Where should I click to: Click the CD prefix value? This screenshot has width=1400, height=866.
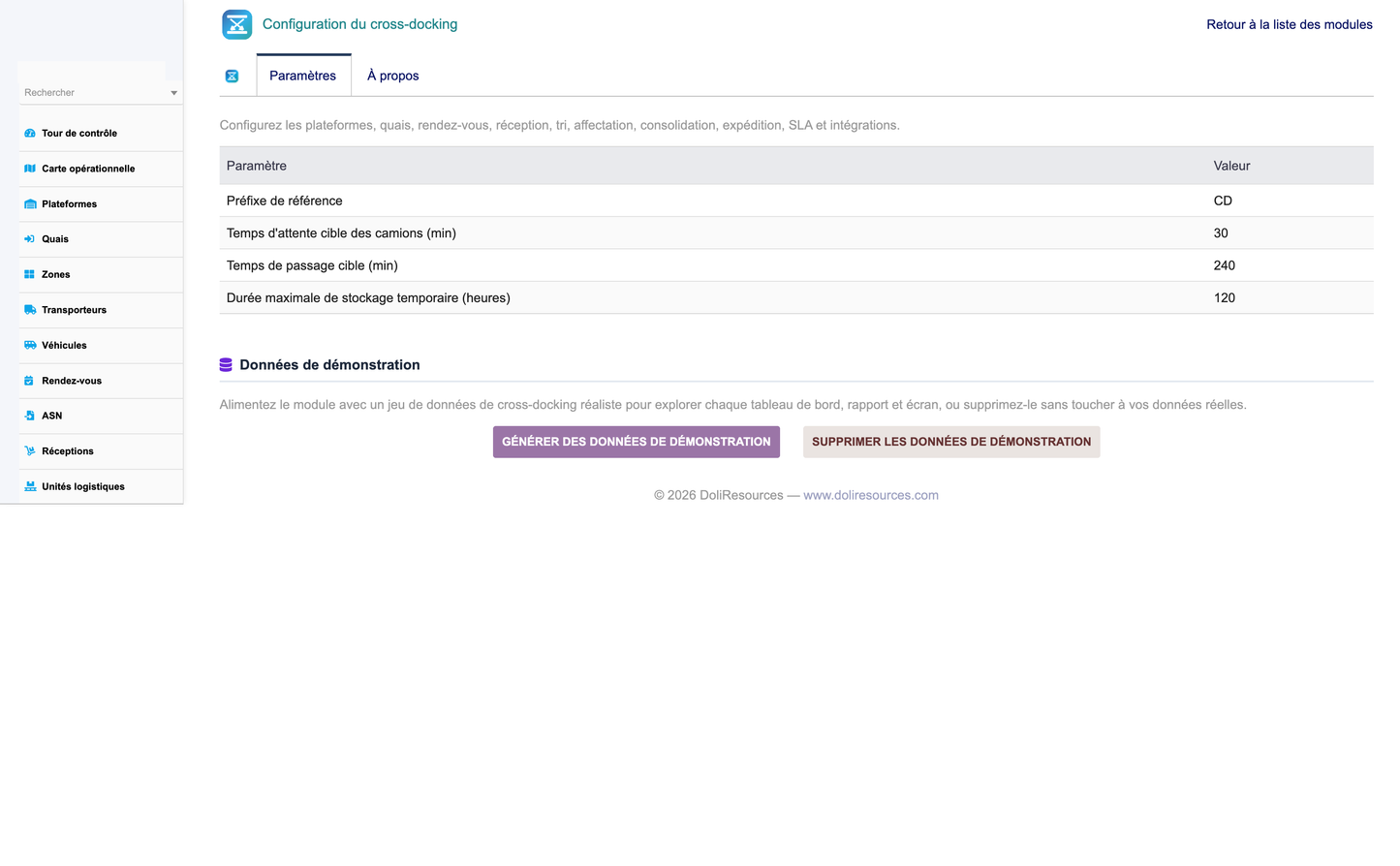1223,201
